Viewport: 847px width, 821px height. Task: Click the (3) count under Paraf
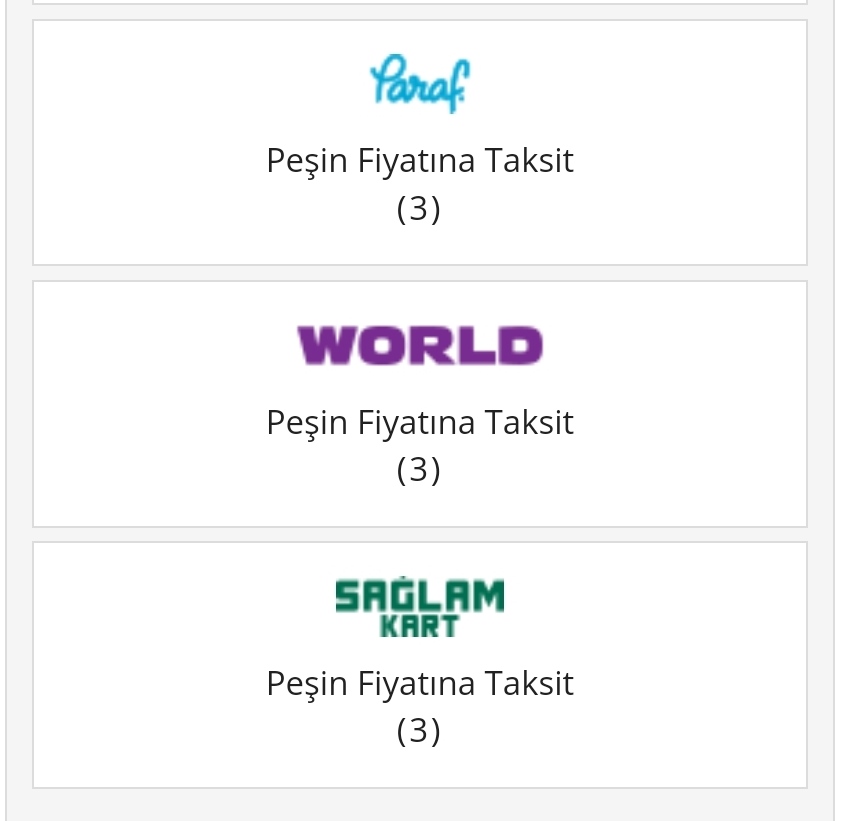coord(419,208)
